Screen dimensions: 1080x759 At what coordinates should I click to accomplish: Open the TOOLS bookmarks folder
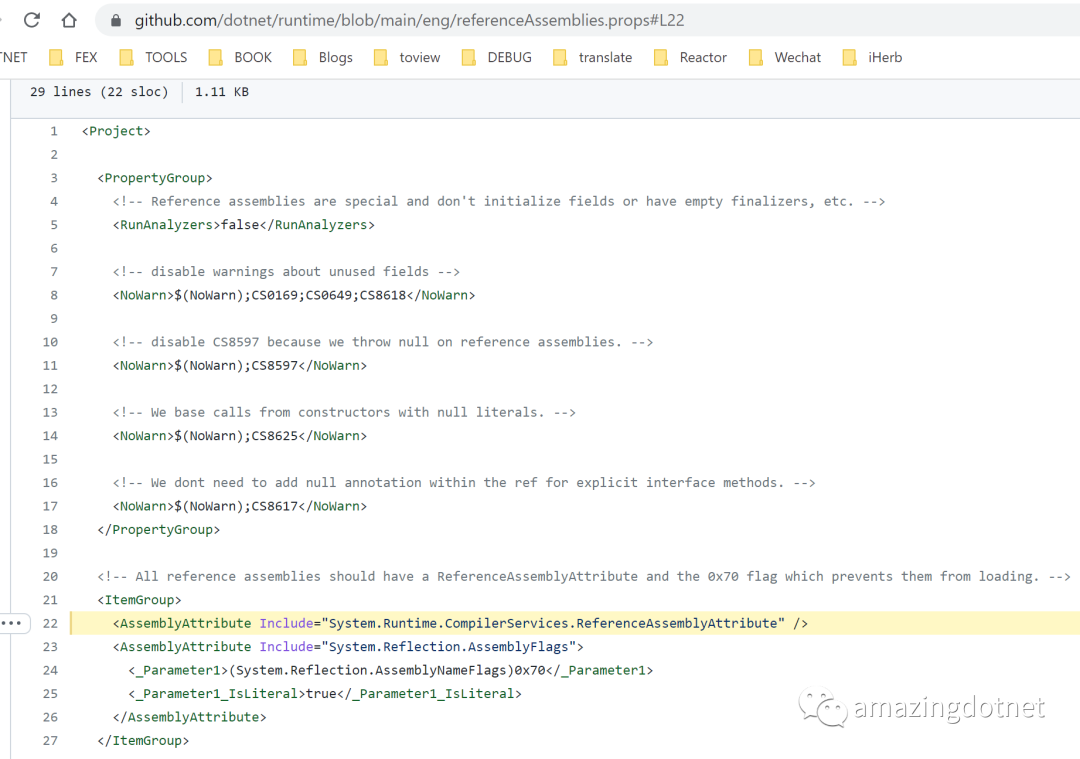(153, 57)
